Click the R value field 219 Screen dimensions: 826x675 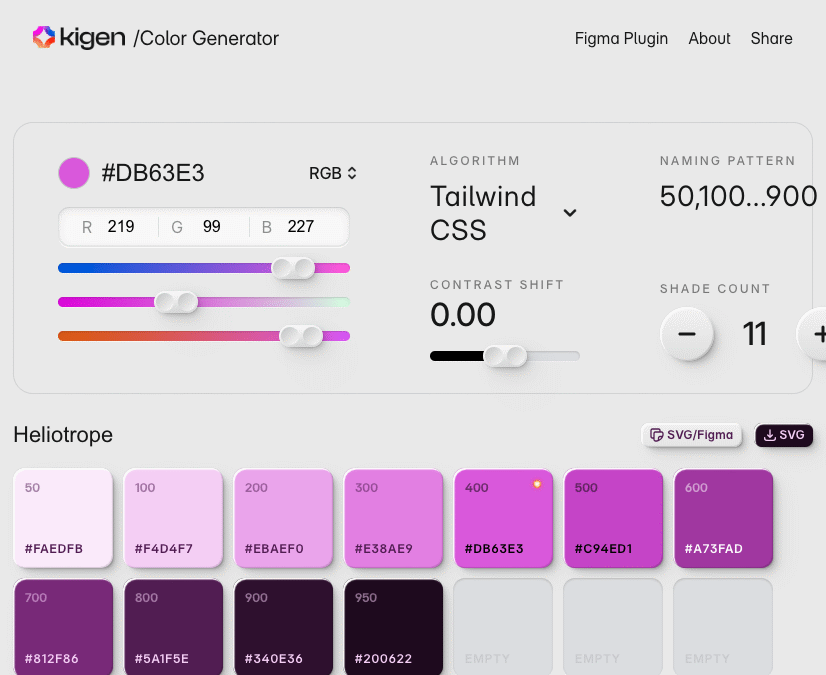pos(121,227)
